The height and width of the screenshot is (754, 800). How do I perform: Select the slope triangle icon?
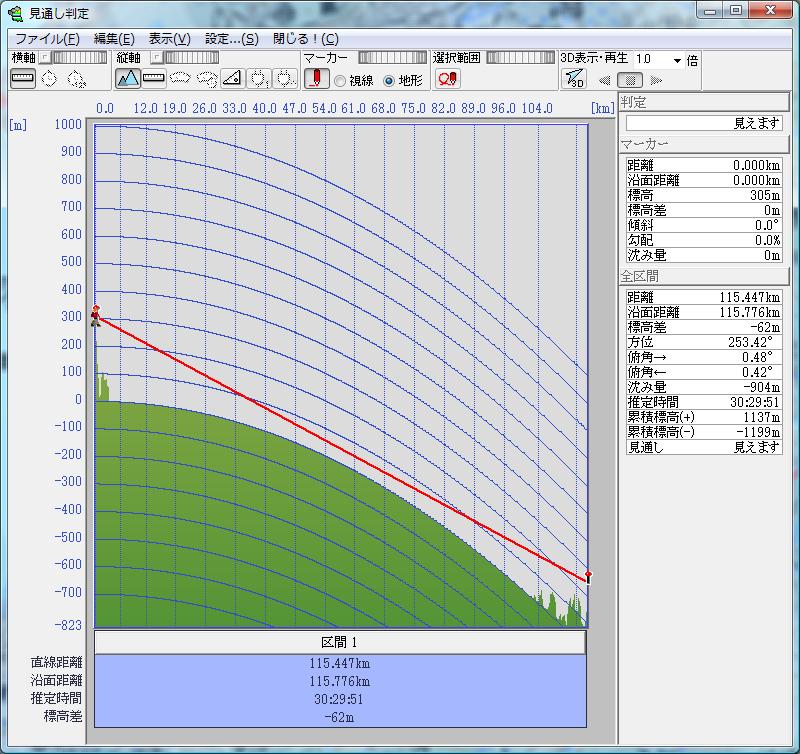(x=232, y=79)
